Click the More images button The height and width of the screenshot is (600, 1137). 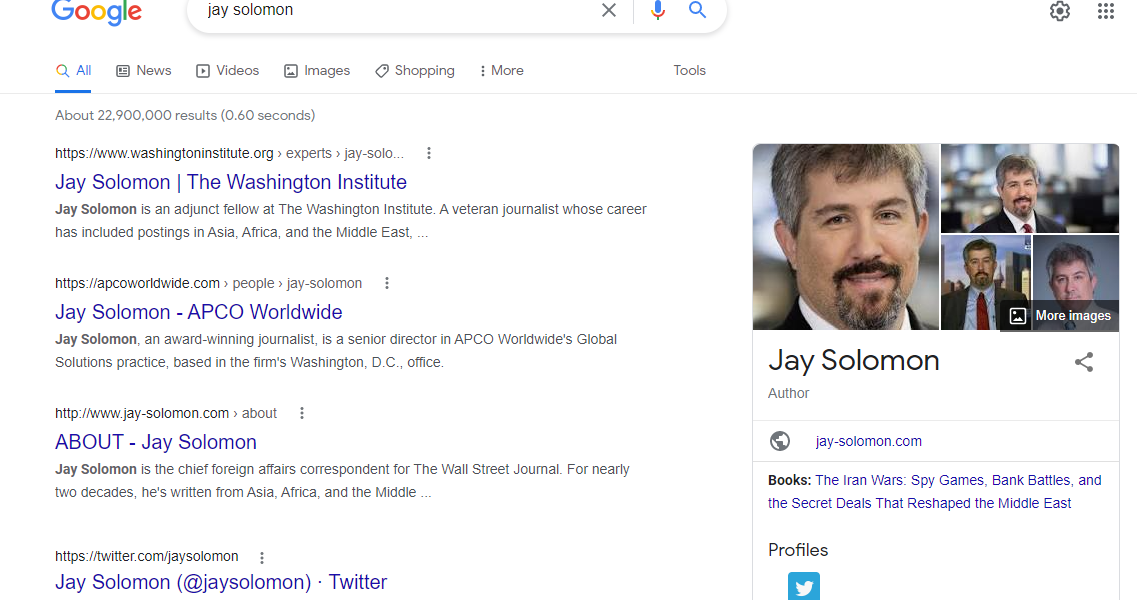pyautogui.click(x=1059, y=316)
